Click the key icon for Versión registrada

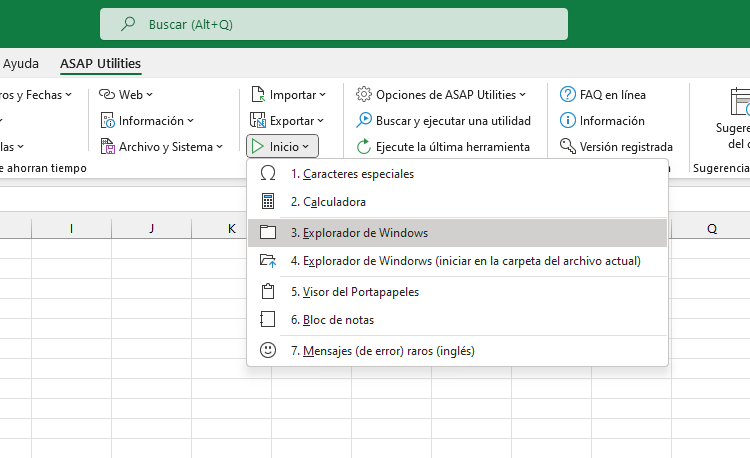[568, 146]
